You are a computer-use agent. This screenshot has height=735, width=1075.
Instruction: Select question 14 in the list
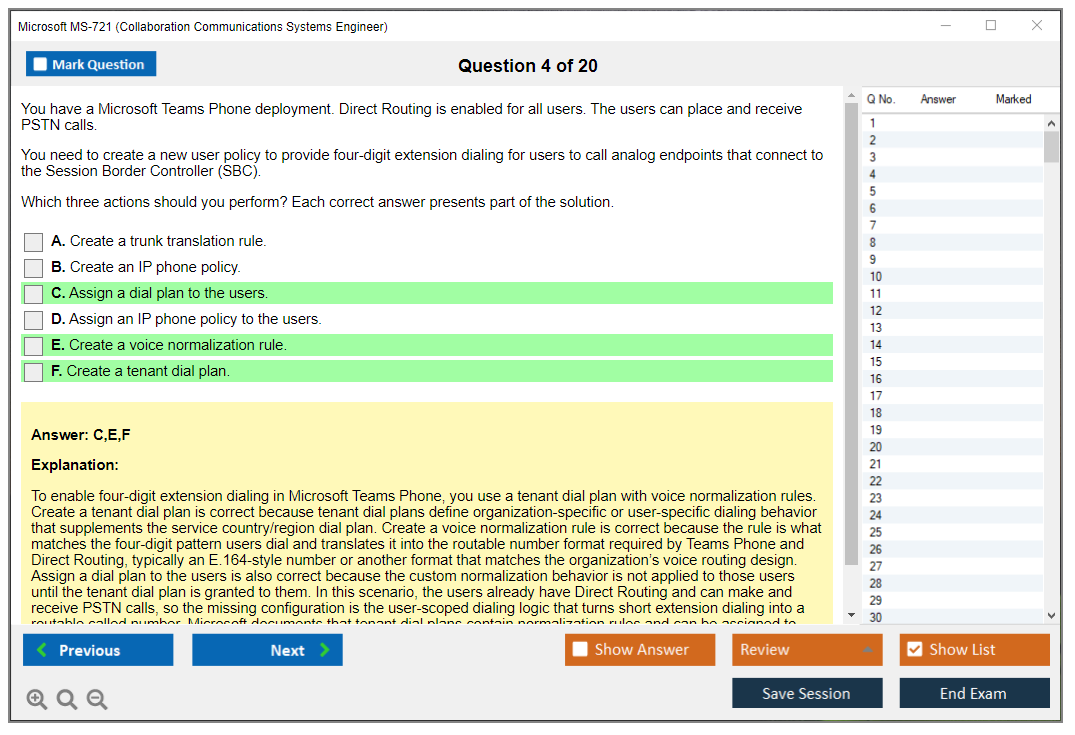coord(953,345)
